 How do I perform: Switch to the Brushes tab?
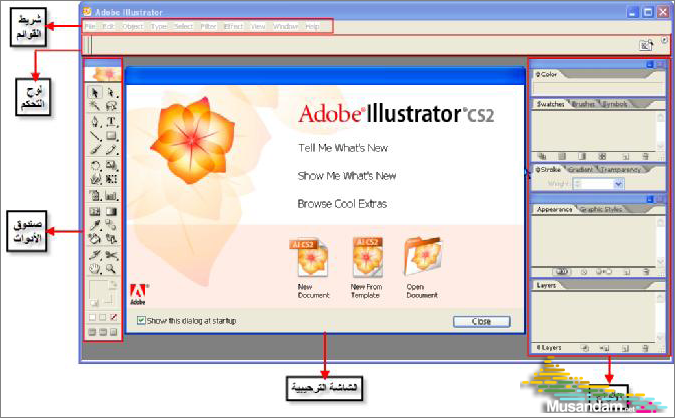[583, 104]
